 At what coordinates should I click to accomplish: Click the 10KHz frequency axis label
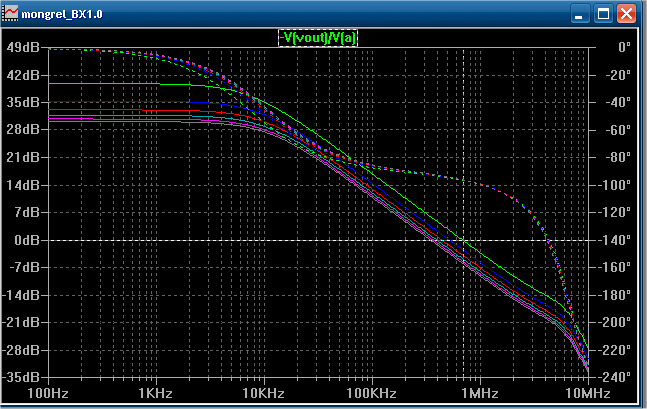click(263, 393)
